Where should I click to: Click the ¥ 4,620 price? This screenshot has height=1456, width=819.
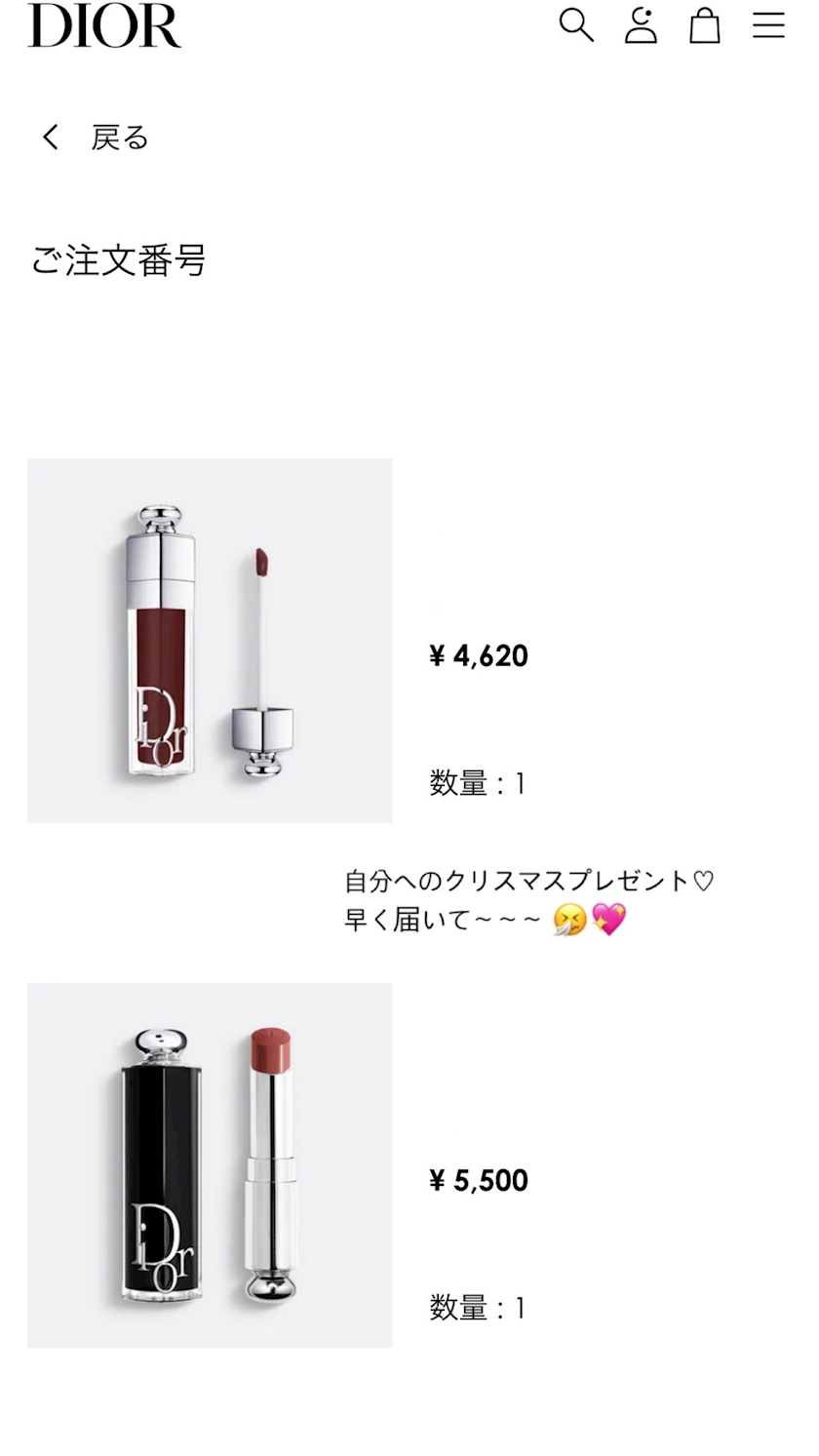[479, 655]
